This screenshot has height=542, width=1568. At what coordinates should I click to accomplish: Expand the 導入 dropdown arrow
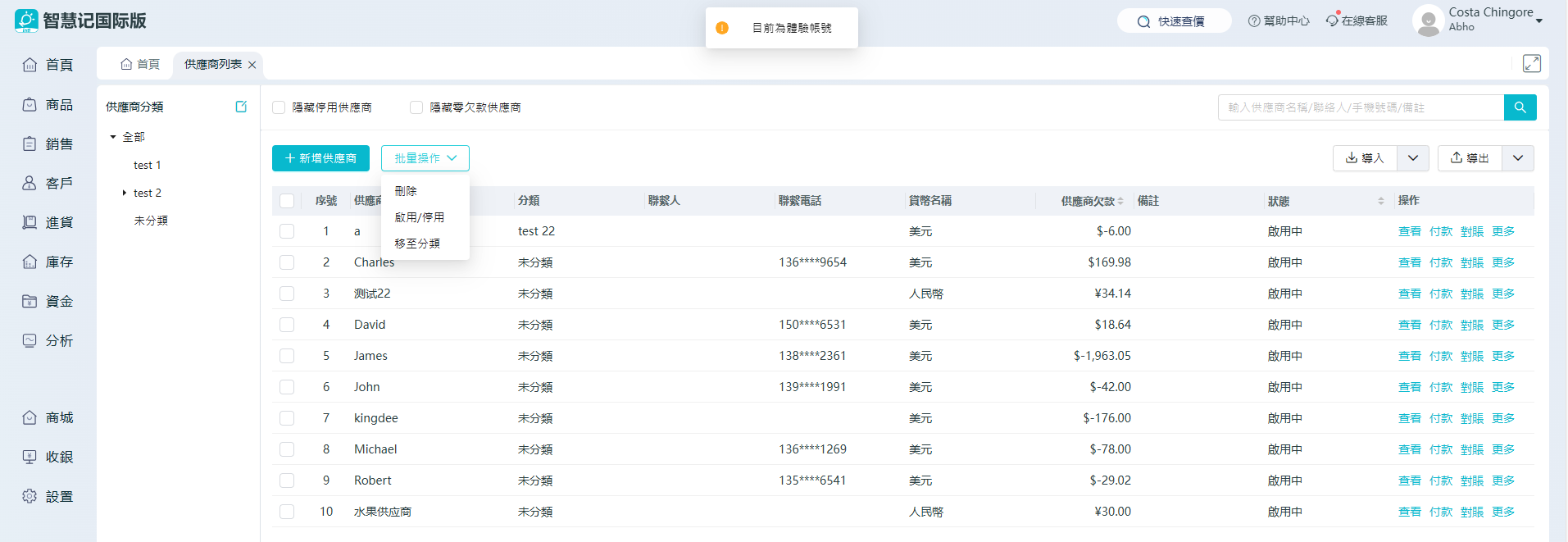(1413, 158)
